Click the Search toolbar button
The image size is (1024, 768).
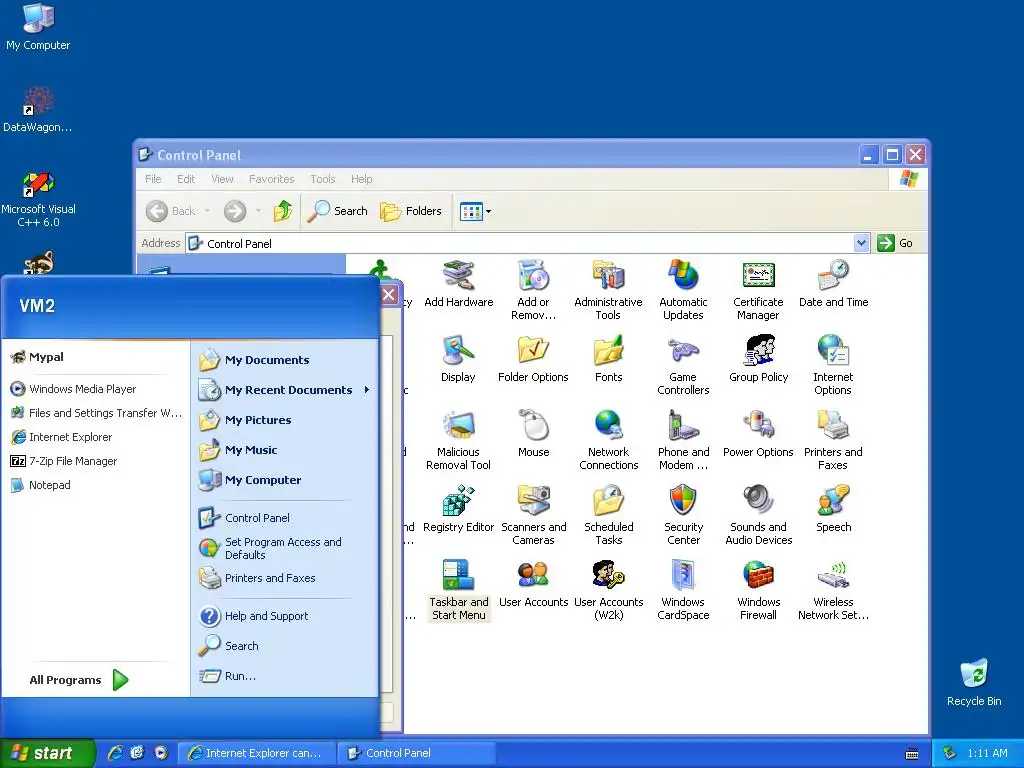[x=338, y=211]
